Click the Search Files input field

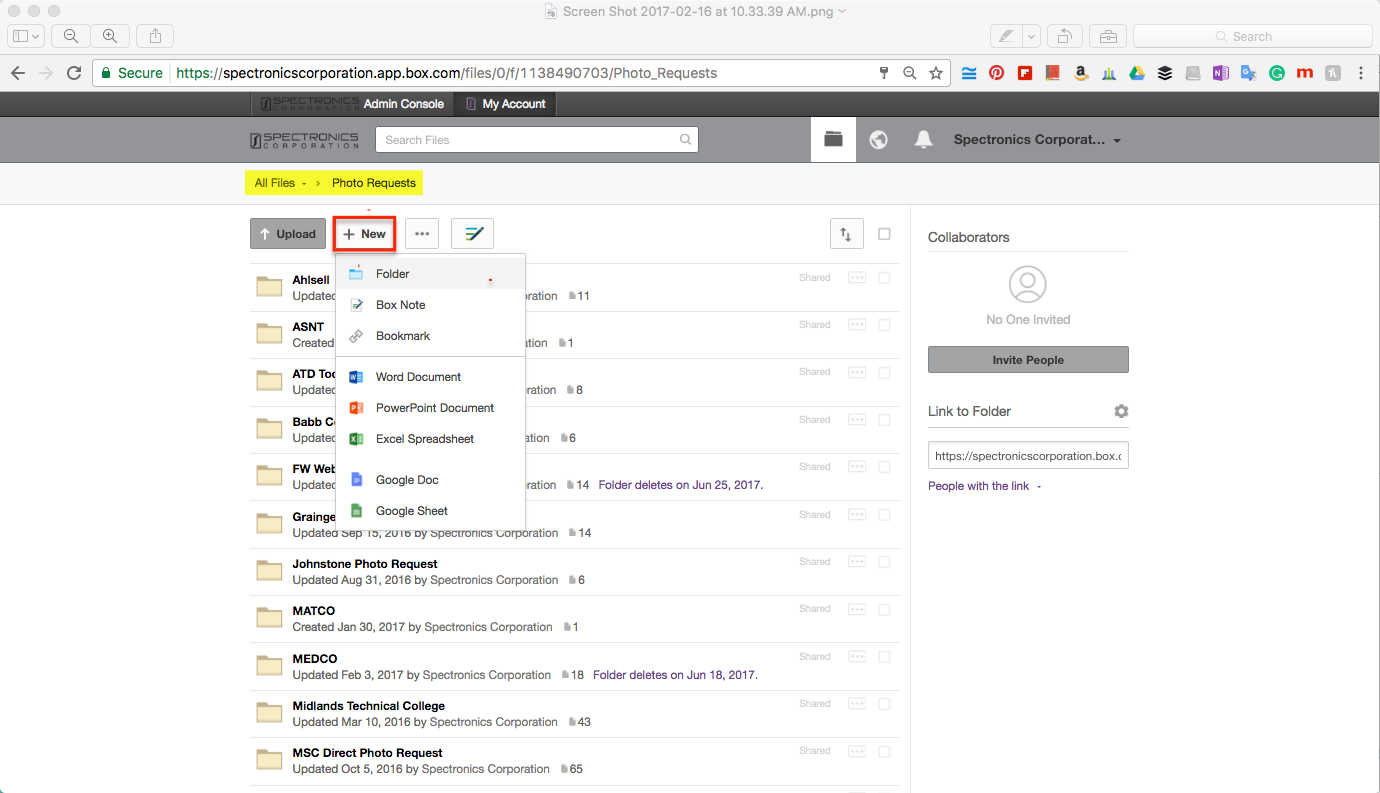pyautogui.click(x=530, y=140)
